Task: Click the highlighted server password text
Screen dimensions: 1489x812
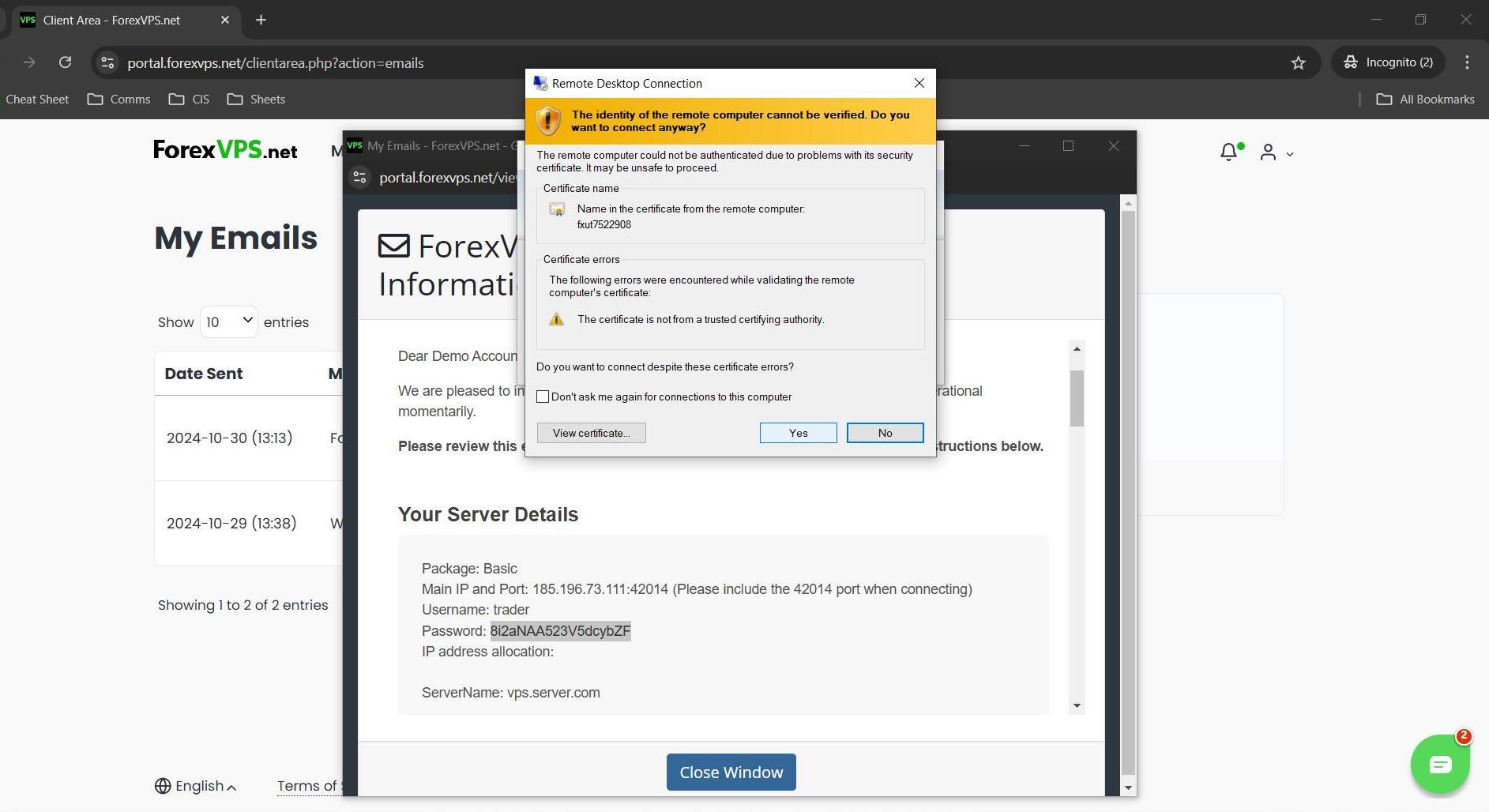Action: click(x=560, y=630)
